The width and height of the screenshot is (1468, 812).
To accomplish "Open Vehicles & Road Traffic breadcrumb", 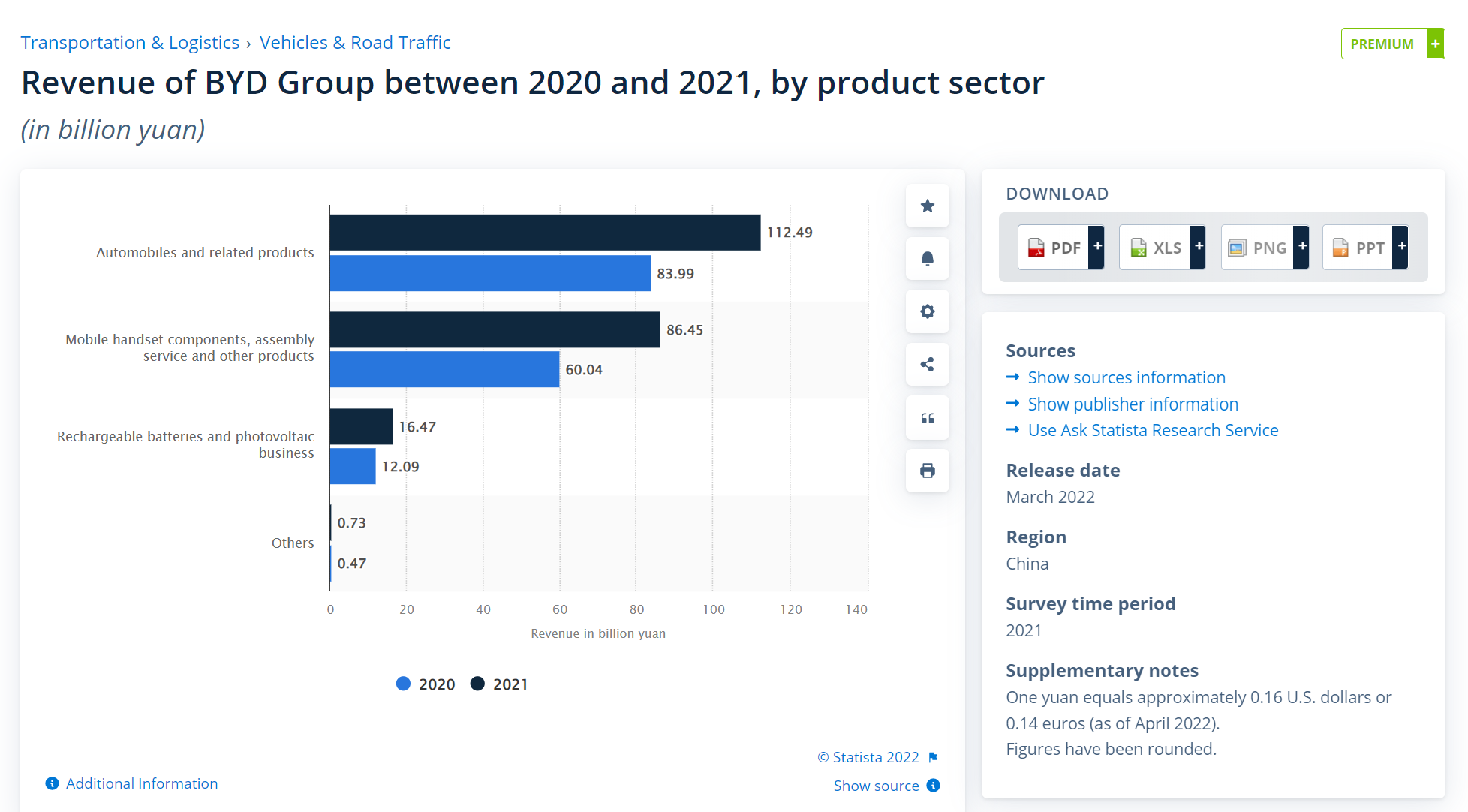I will point(355,43).
